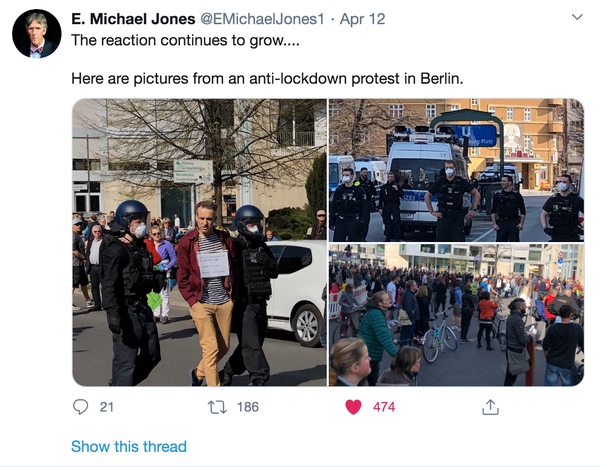Open the Apr 12 timestamp link
The width and height of the screenshot is (600, 467).
click(362, 19)
